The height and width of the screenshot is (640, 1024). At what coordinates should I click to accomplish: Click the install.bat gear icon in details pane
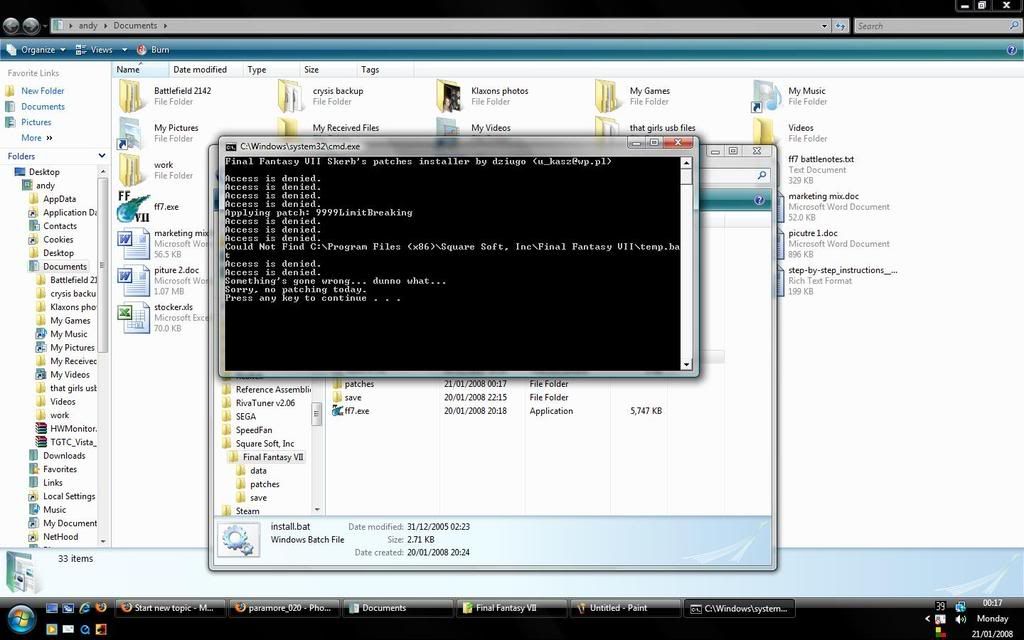(236, 540)
